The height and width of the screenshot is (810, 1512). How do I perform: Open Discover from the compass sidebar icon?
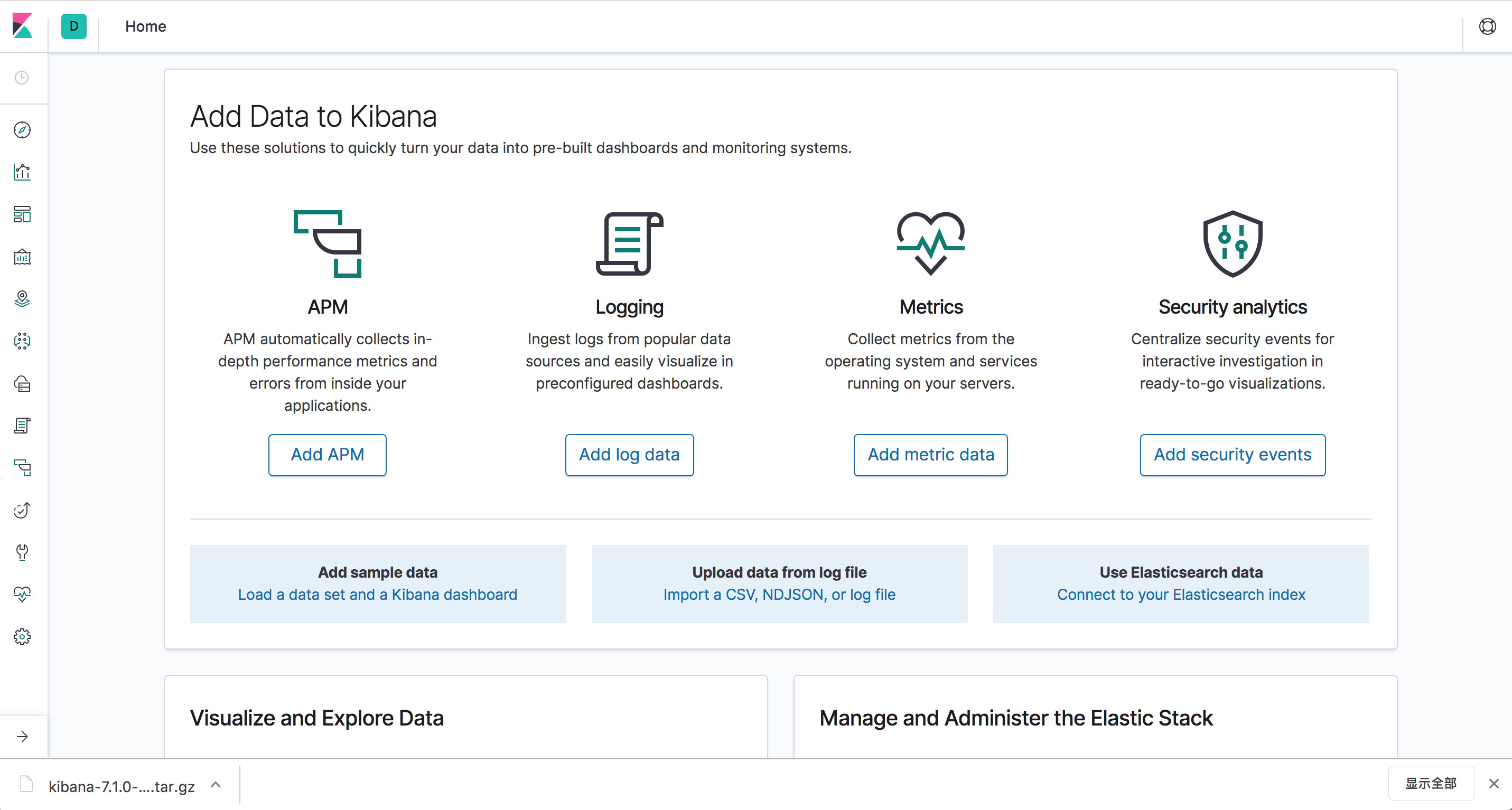22,129
